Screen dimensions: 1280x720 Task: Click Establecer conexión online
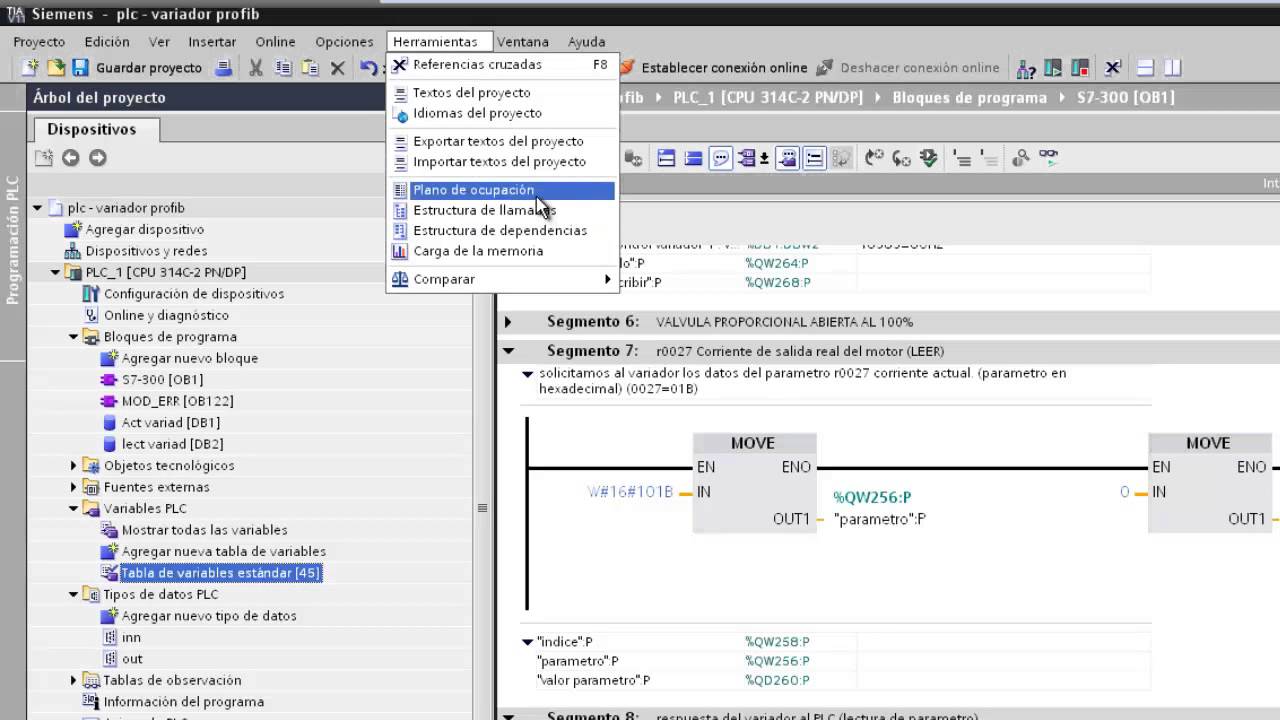[713, 68]
